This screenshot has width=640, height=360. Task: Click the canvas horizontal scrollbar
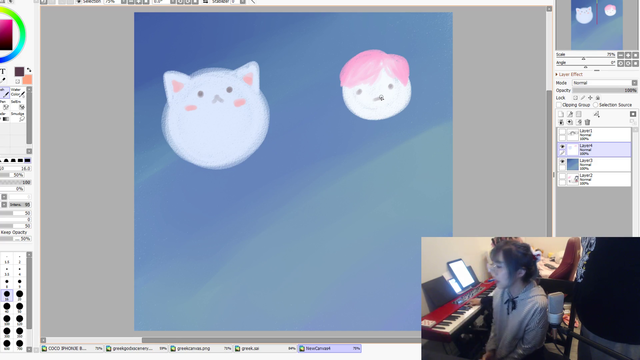(x=281, y=340)
